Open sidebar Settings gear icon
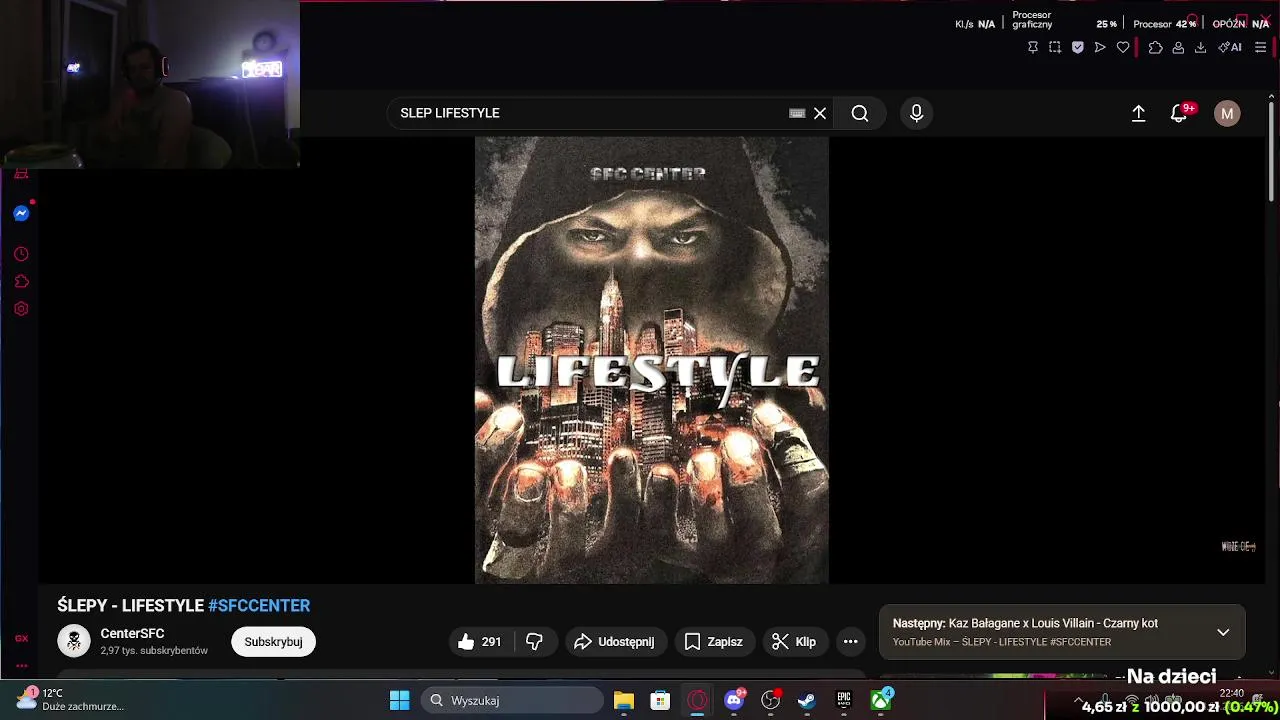 (x=21, y=309)
